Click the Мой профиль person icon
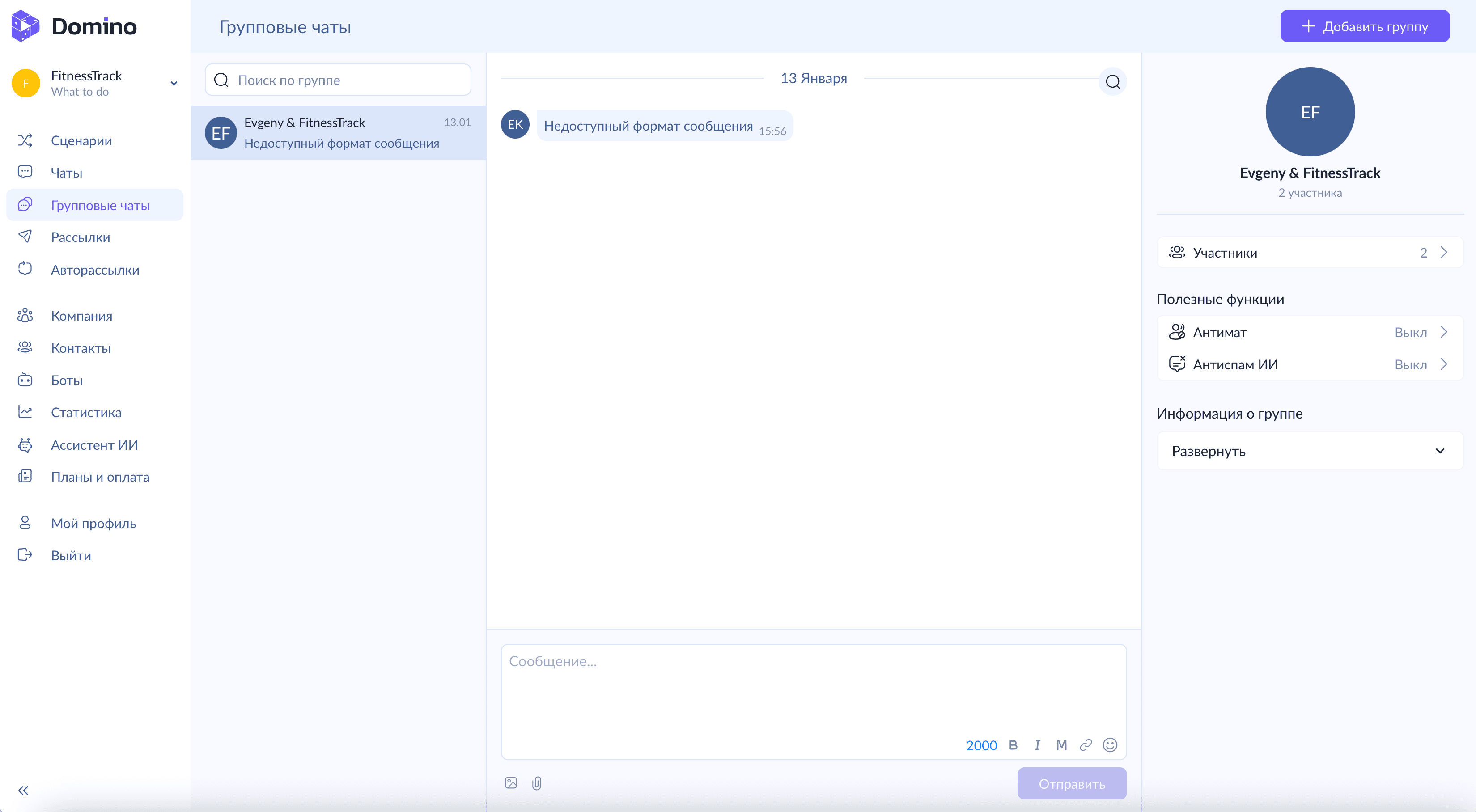 click(25, 523)
